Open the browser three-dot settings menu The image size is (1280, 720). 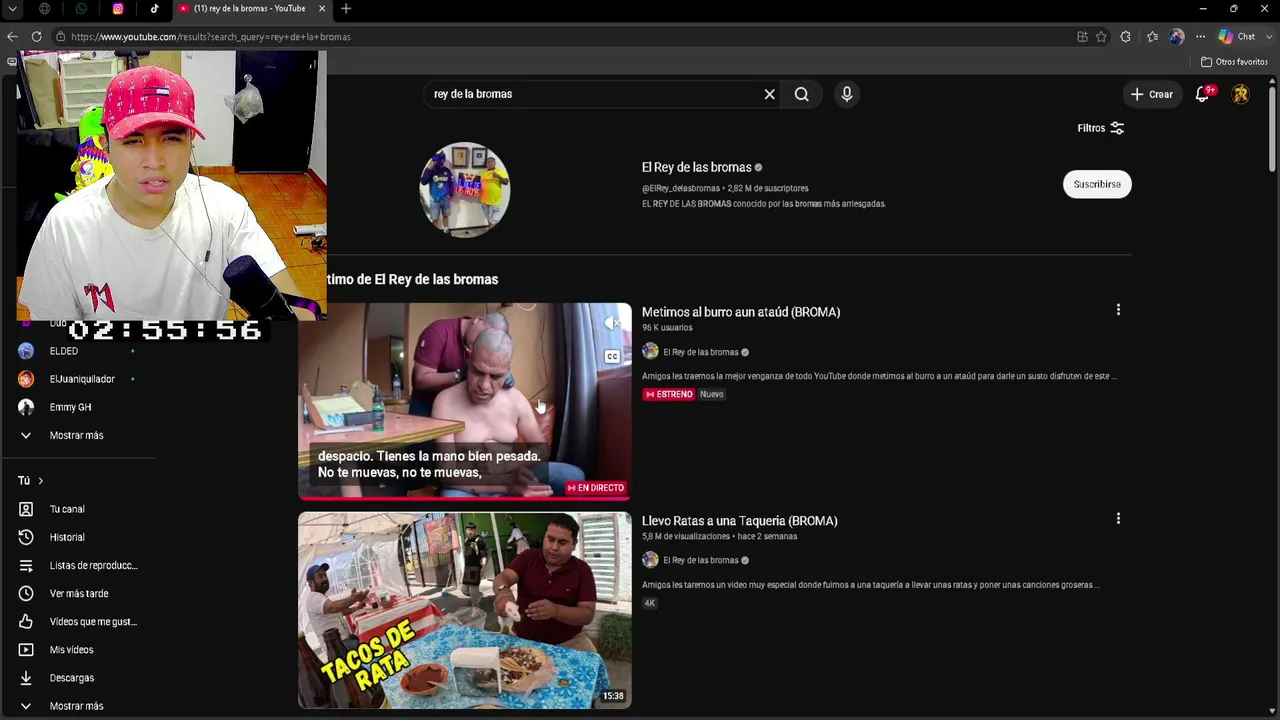(x=1200, y=37)
